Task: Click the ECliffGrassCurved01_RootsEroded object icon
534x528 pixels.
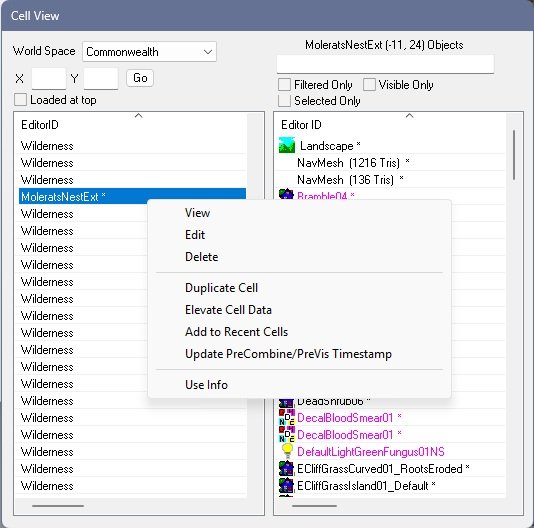Action: [x=286, y=469]
